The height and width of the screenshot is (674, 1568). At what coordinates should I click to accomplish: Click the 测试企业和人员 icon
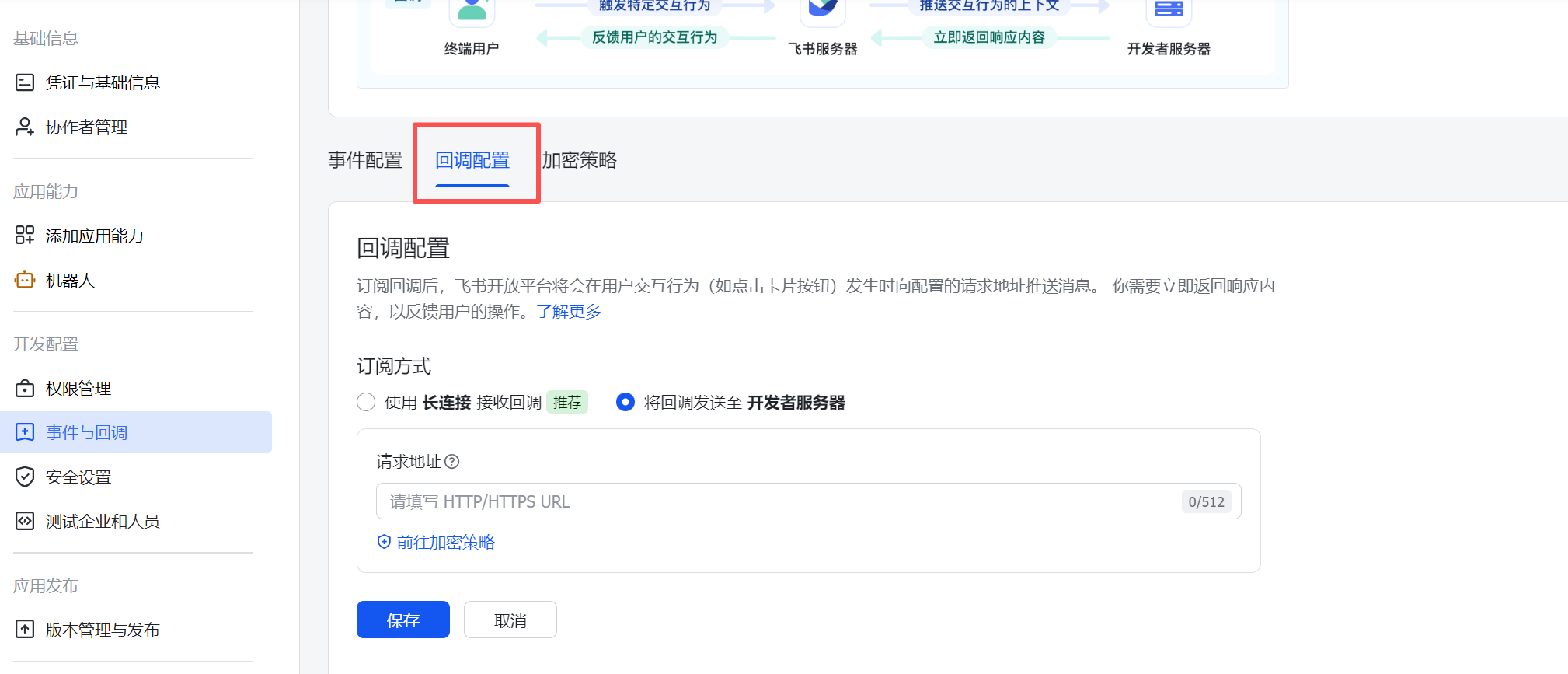(x=25, y=521)
